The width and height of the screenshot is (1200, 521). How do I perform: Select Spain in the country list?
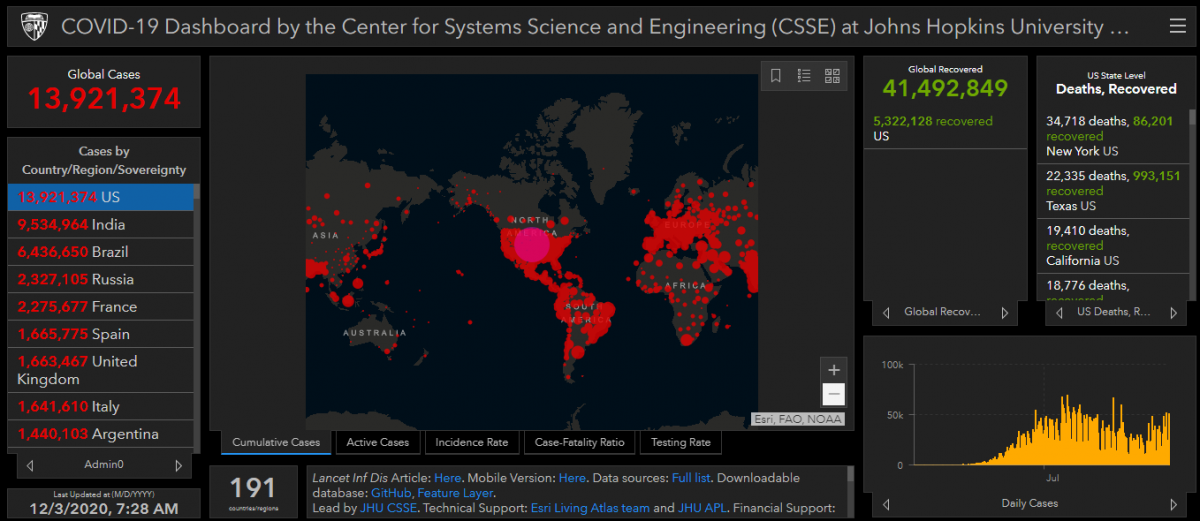[100, 334]
